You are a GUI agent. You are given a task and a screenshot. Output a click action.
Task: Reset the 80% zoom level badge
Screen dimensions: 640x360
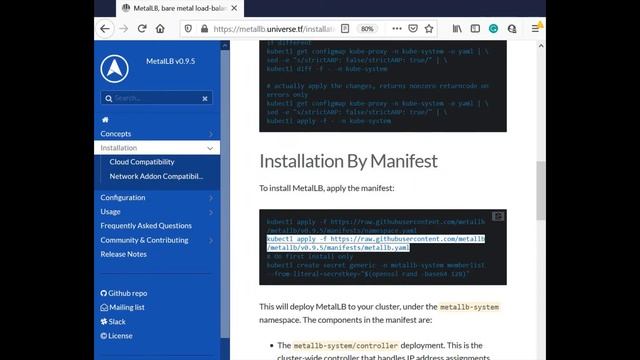point(367,29)
